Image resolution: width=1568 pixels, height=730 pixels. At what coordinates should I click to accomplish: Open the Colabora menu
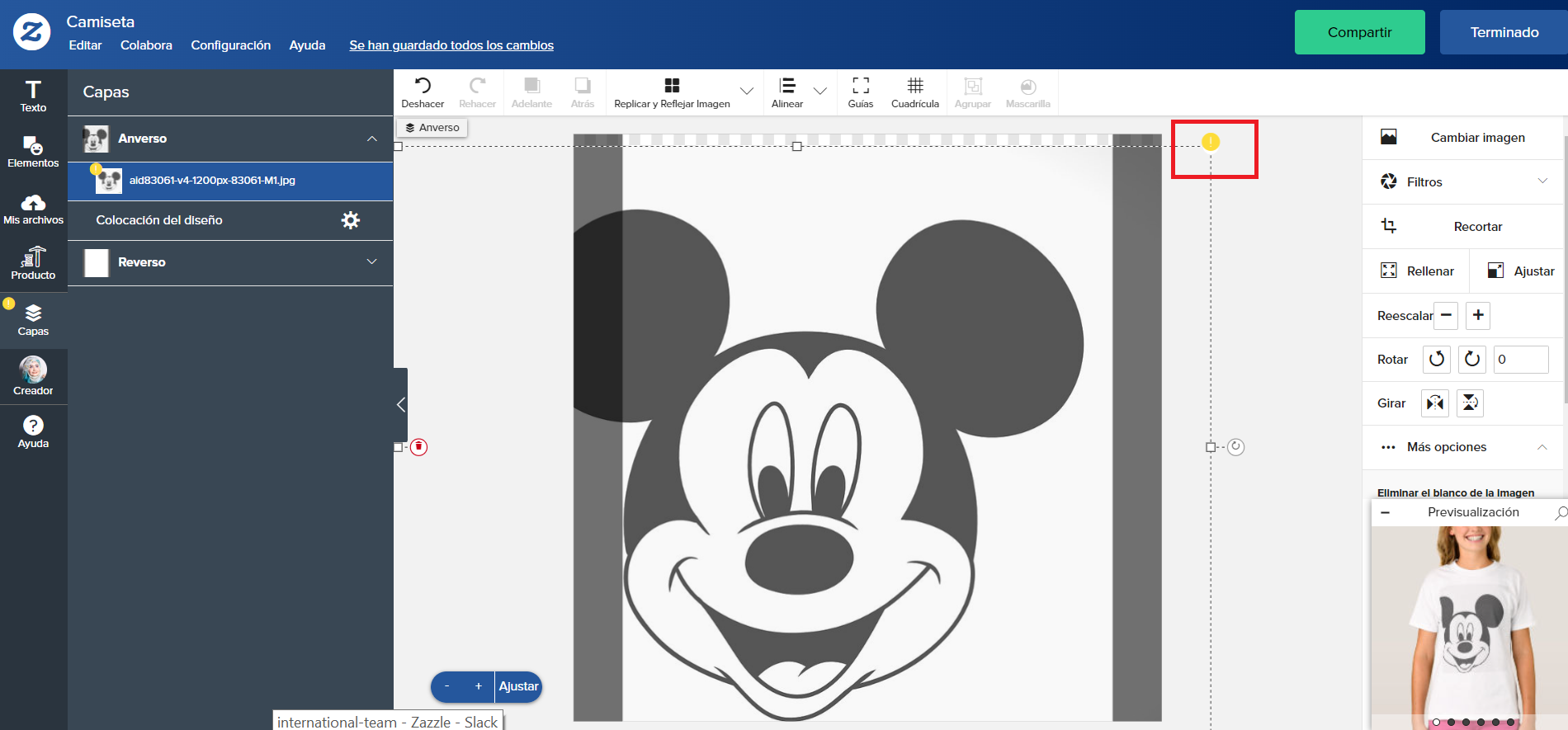pos(146,45)
